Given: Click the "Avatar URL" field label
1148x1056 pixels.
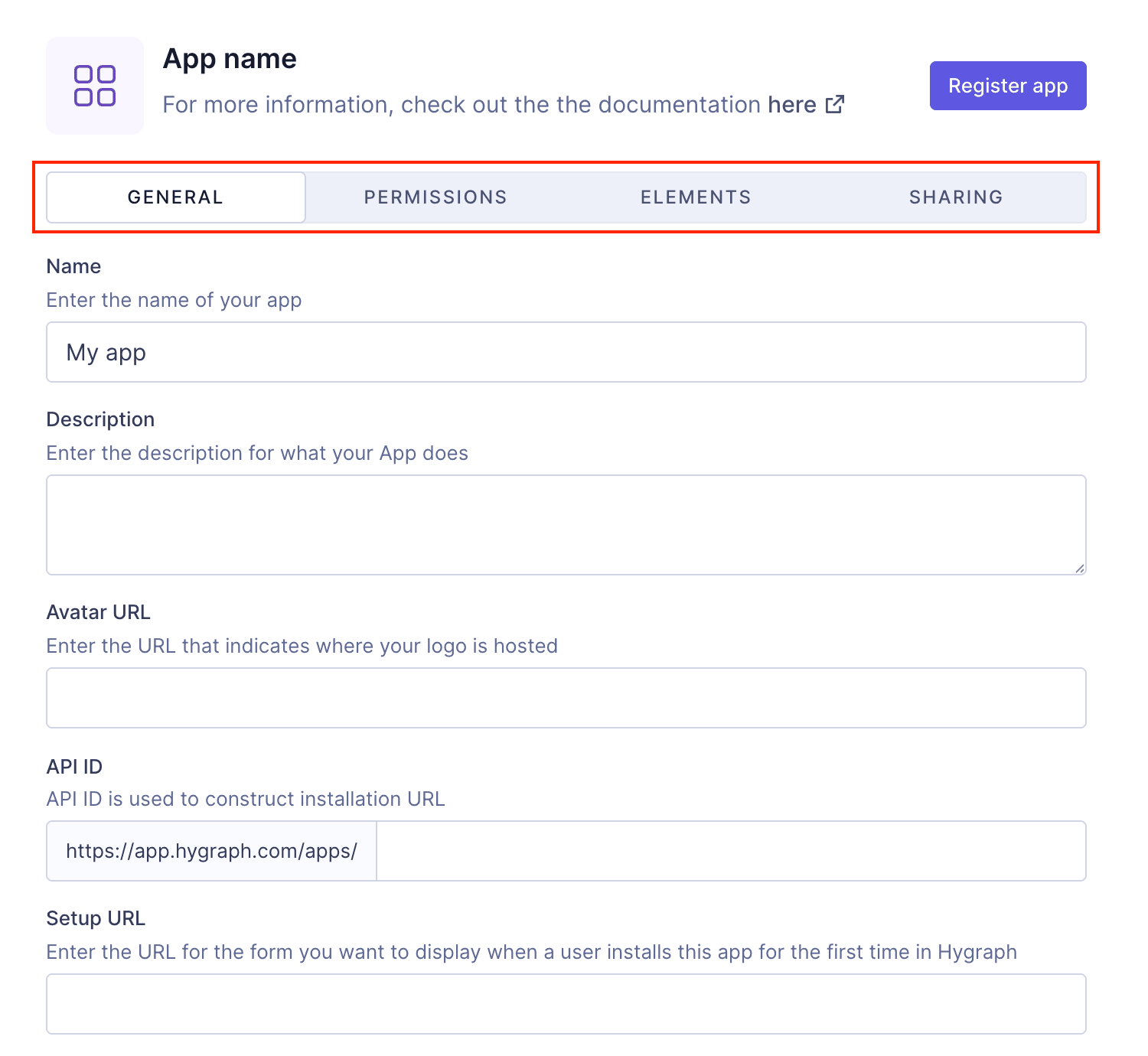Looking at the screenshot, I should pyautogui.click(x=98, y=612).
